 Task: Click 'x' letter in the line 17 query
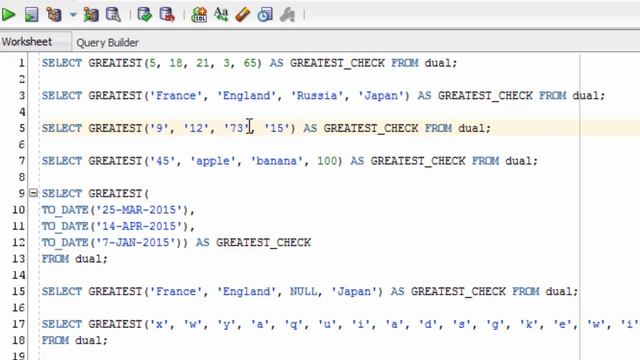pyautogui.click(x=160, y=324)
